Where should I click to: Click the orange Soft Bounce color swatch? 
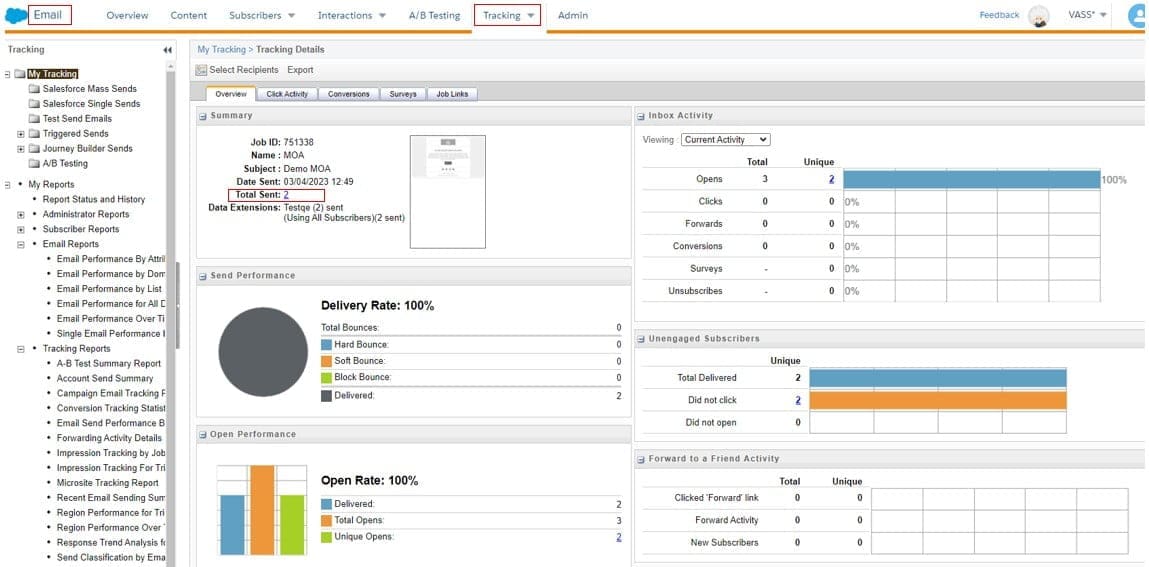click(x=326, y=361)
